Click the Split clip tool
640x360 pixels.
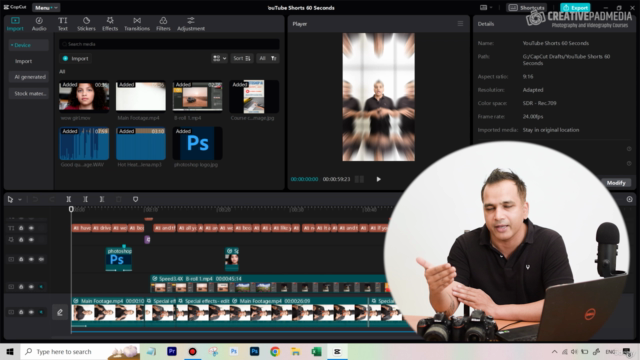[69, 199]
